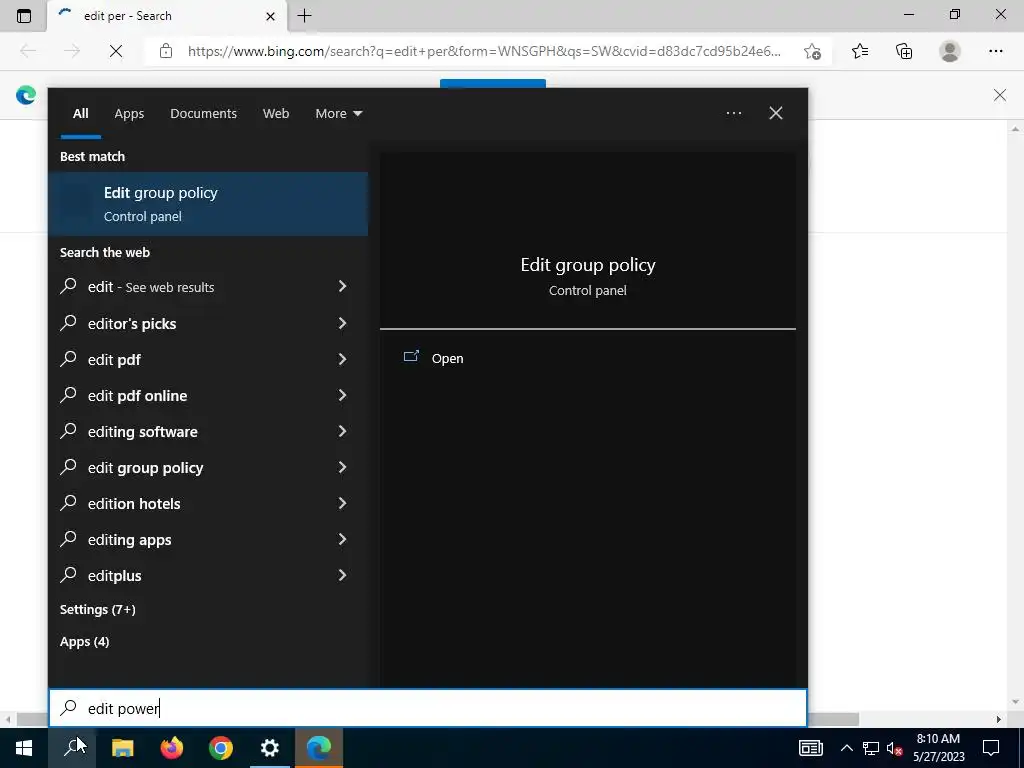Click the muted volume tray icon
Viewport: 1024px width, 768px height.
click(x=895, y=748)
